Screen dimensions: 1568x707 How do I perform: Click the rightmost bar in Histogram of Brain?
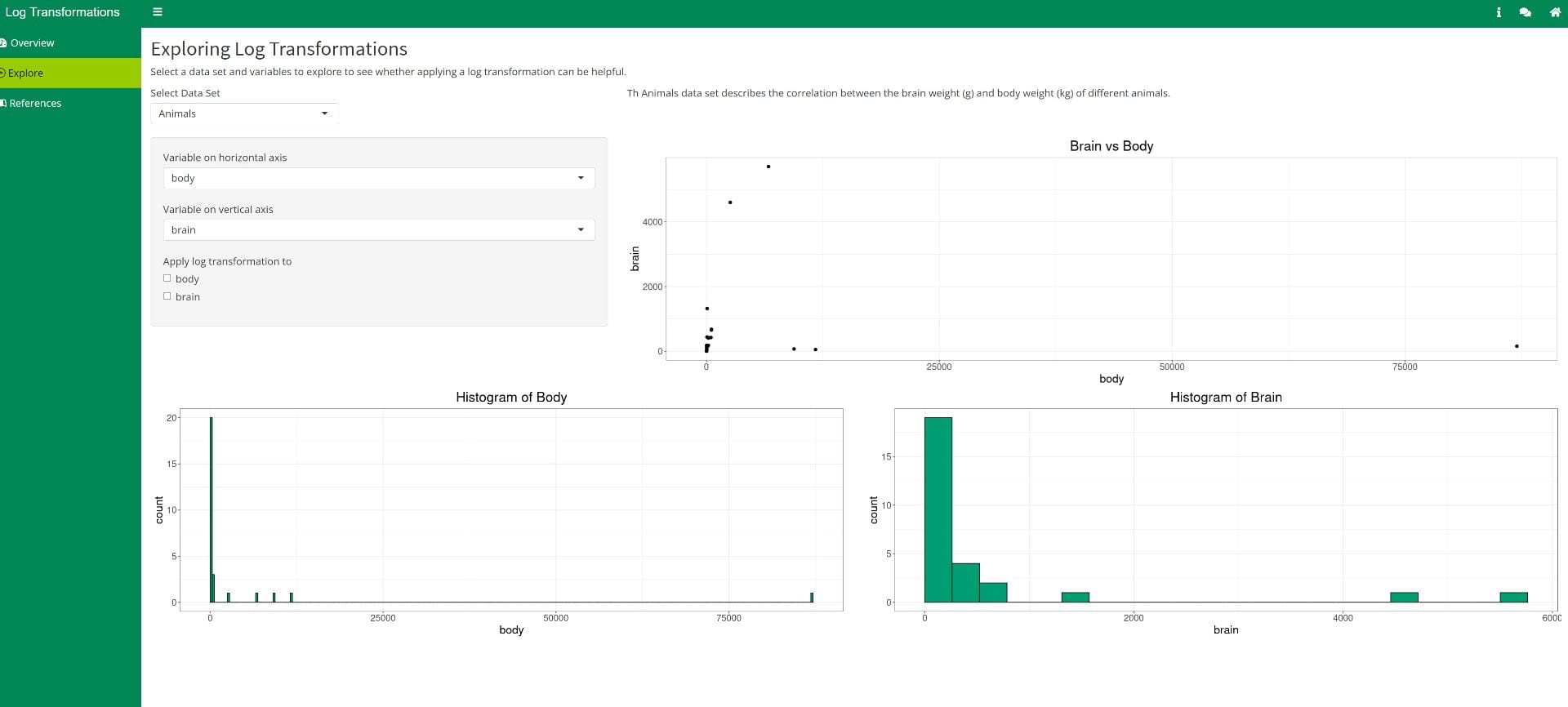coord(1513,598)
